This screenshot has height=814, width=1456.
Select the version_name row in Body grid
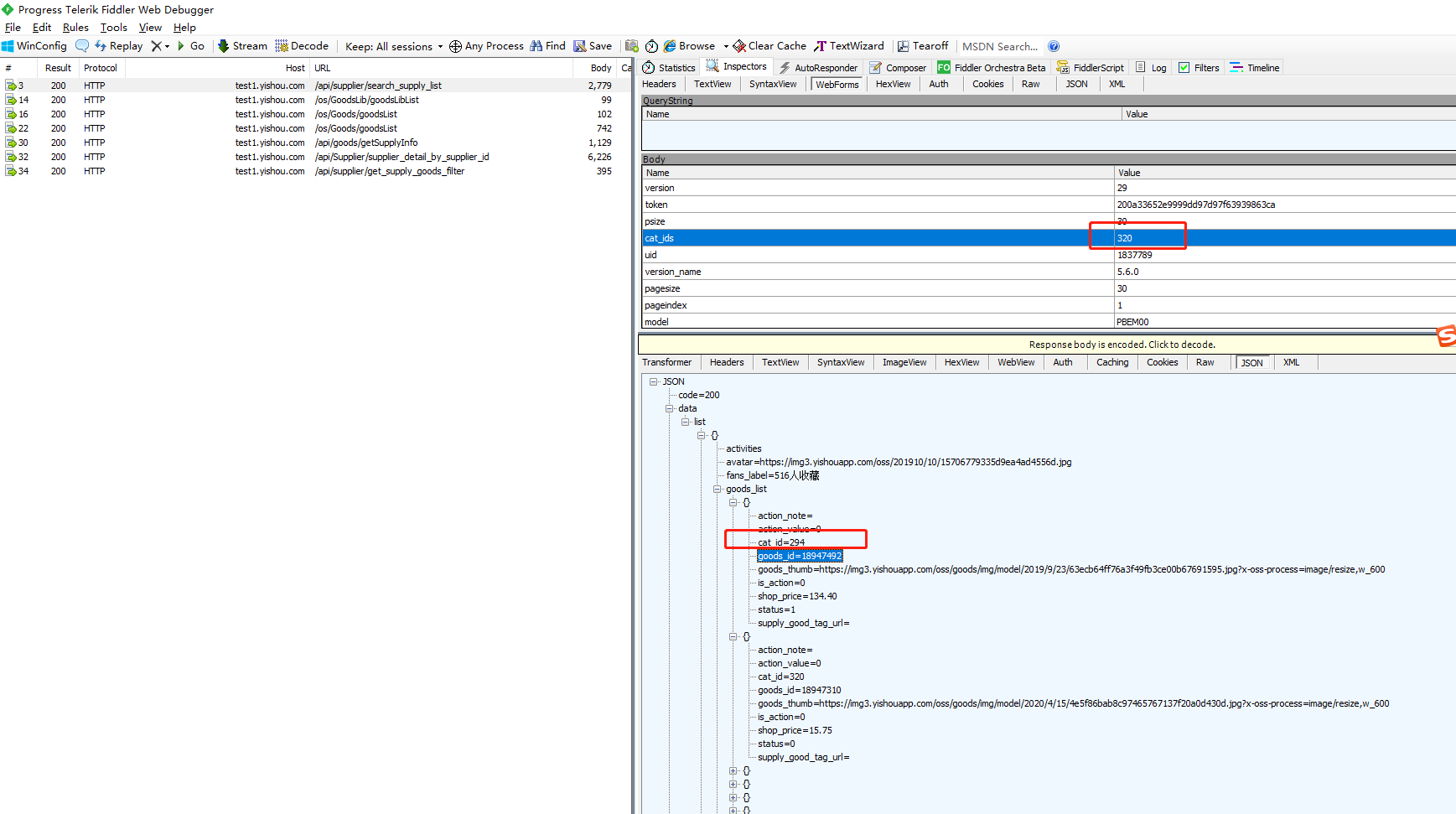point(1049,272)
